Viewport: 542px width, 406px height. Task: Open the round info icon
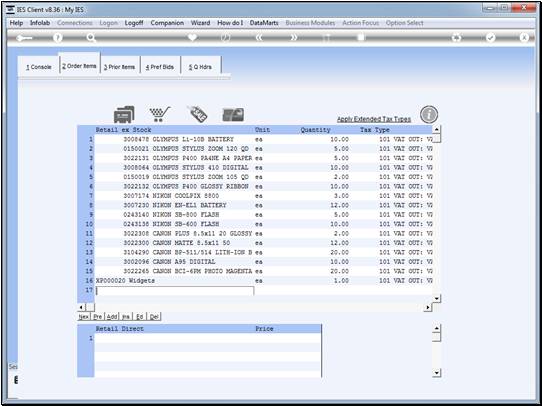point(429,115)
